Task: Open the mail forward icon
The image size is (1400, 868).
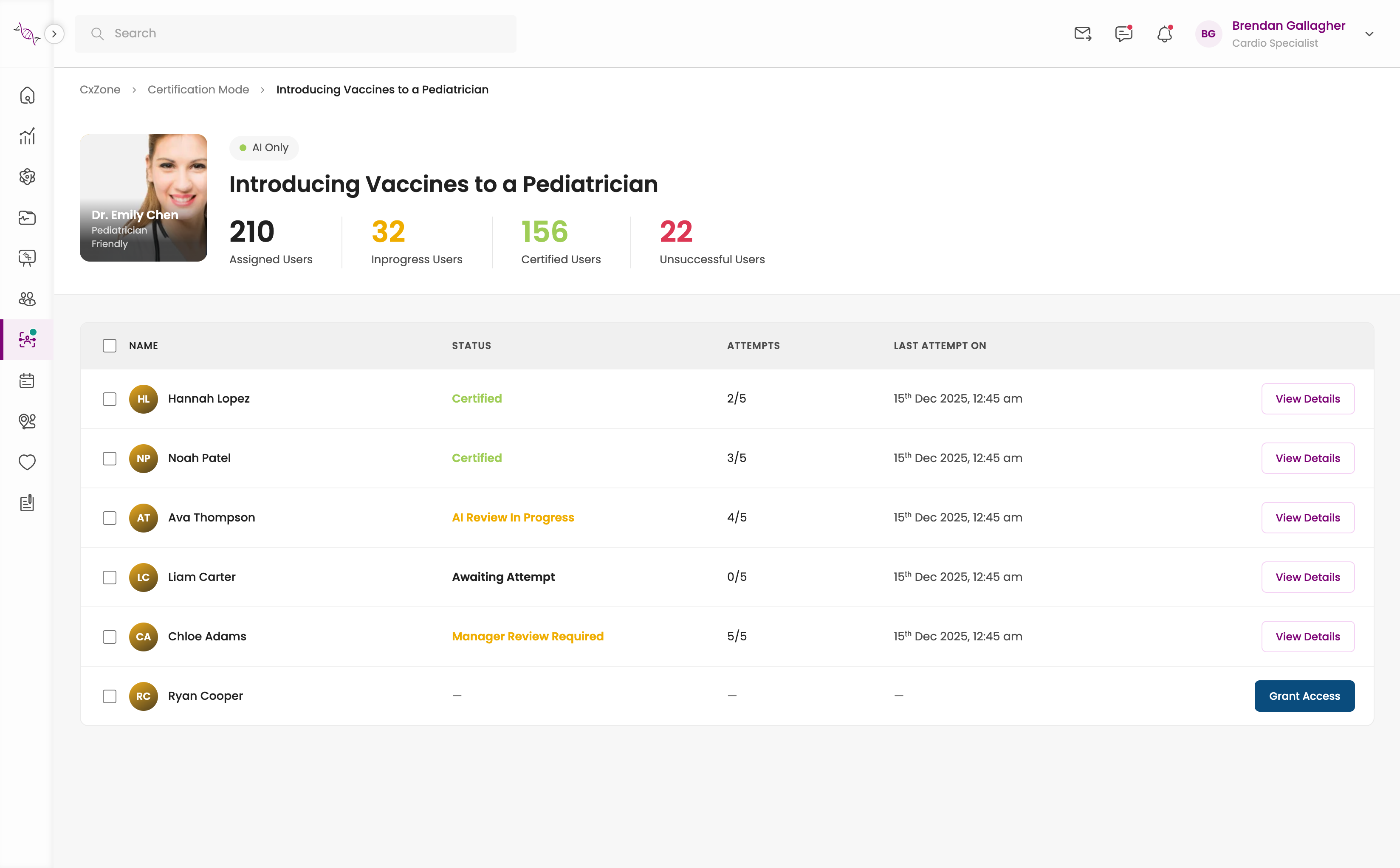Action: coord(1082,34)
